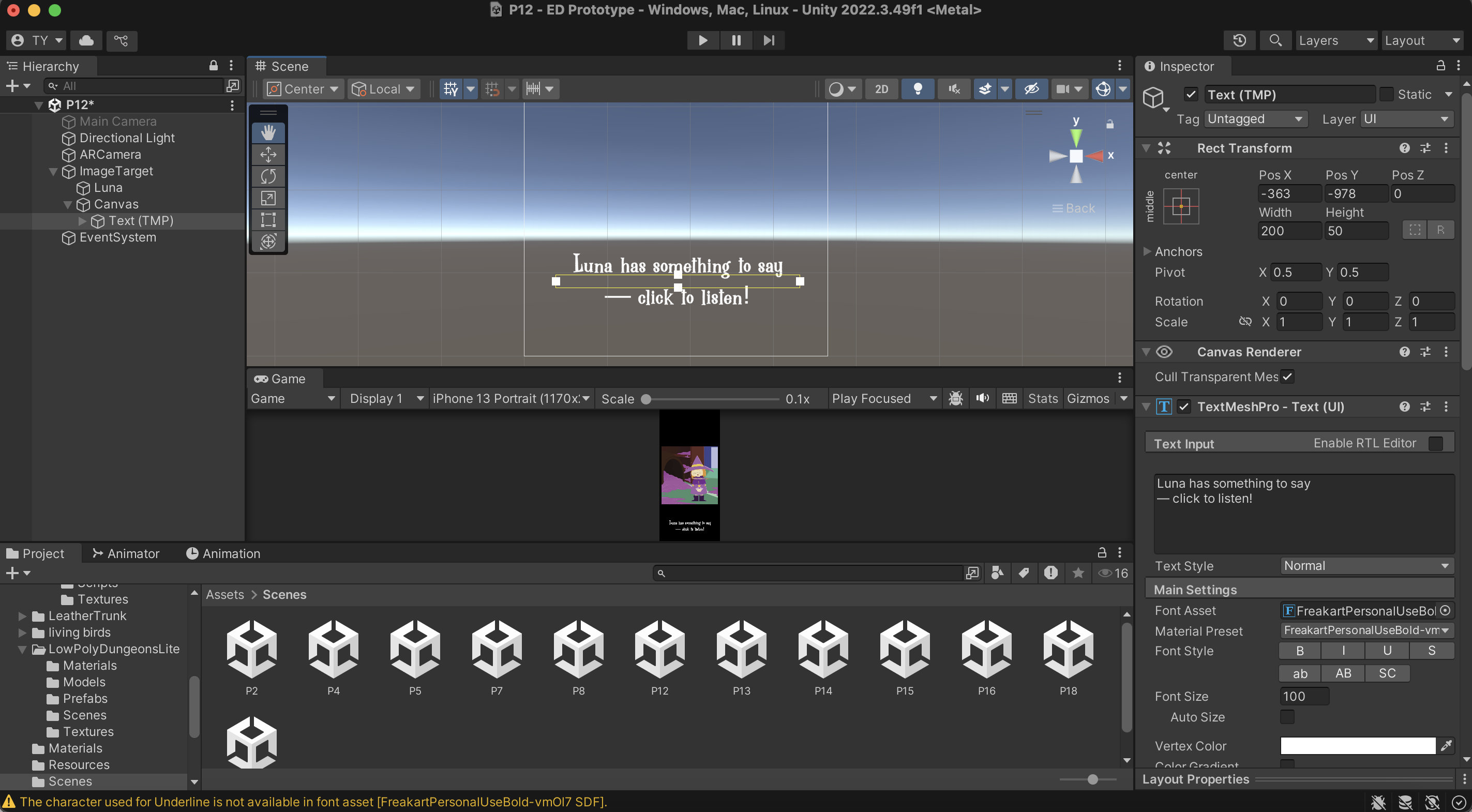This screenshot has width=1472, height=812.
Task: Select the Rect tool in Scene view
Action: pos(268,219)
